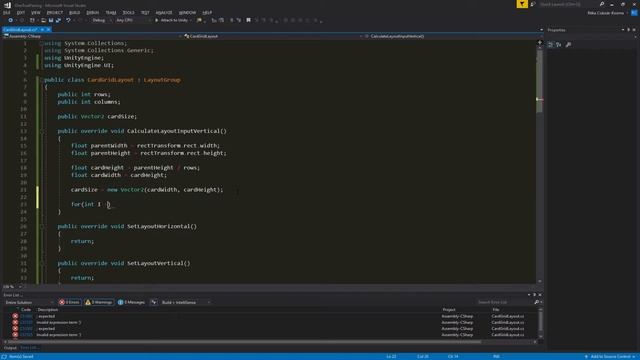The width and height of the screenshot is (640, 360).
Task: Click the Save toolbar icon
Action: tap(51, 20)
